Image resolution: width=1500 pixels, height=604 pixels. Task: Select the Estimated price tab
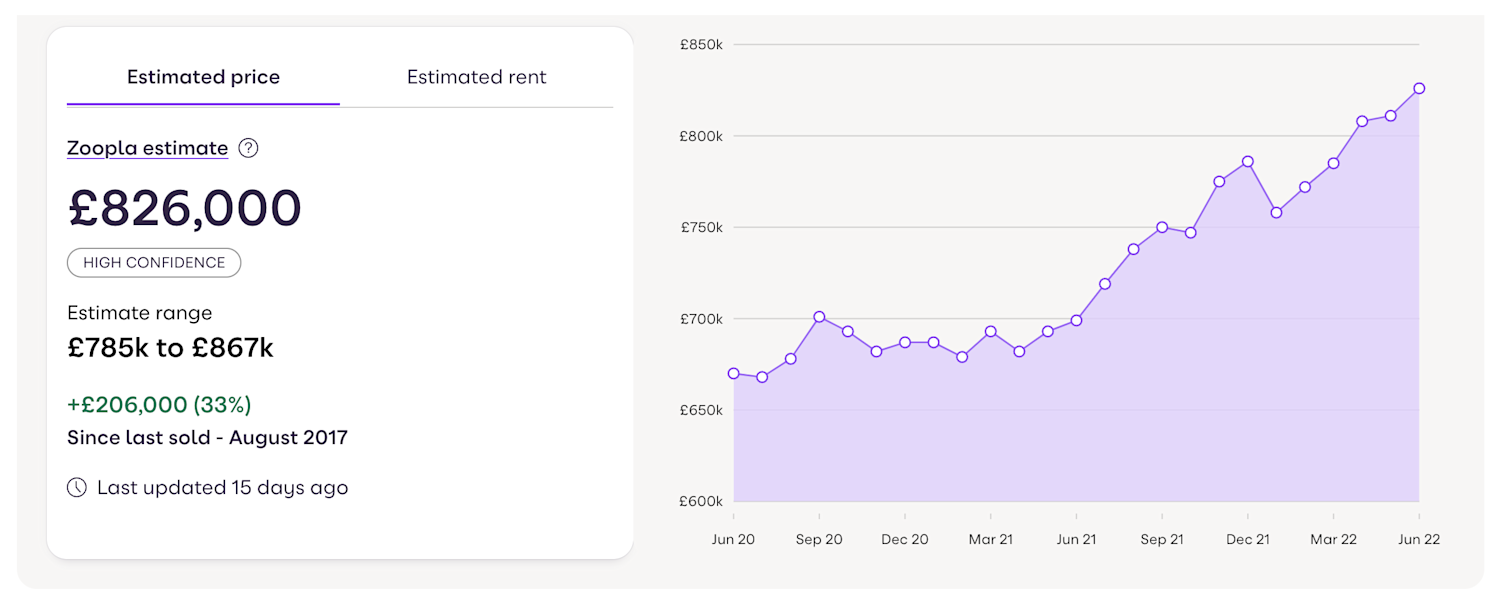[203, 76]
